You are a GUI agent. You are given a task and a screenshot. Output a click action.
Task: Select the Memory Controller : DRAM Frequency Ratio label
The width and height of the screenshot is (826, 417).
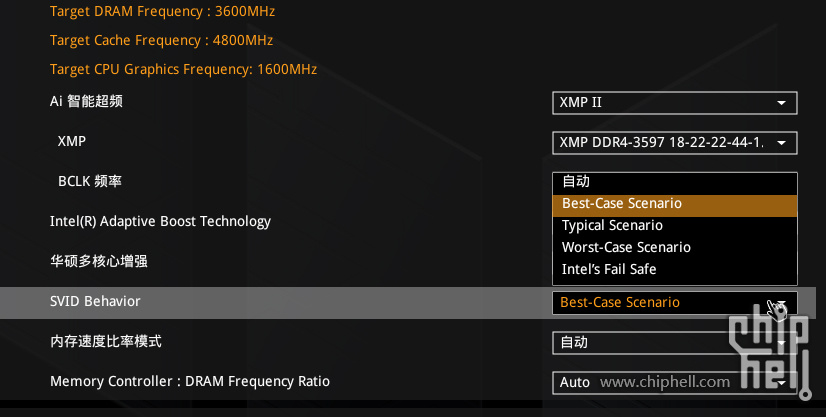(x=190, y=381)
